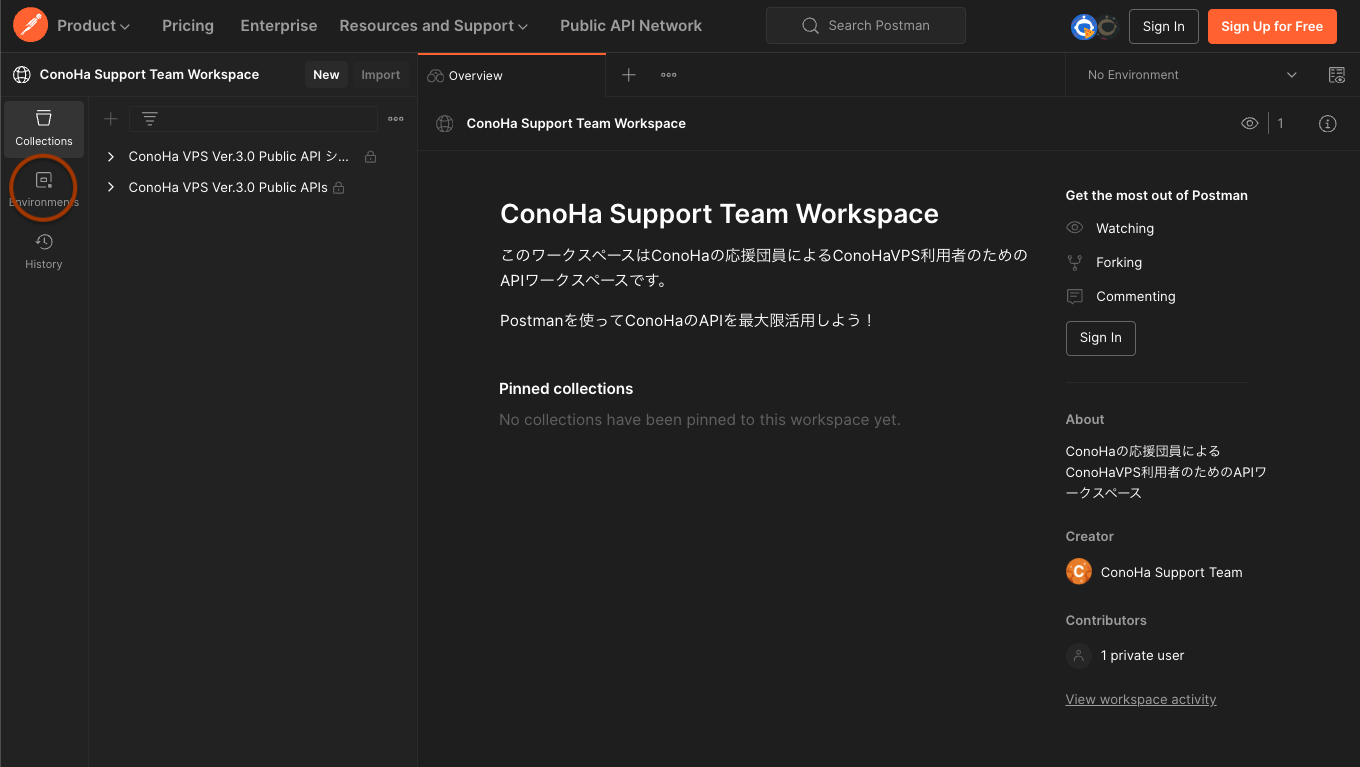Click Sign In button under Commenting
Image resolution: width=1360 pixels, height=767 pixels.
[x=1101, y=338]
